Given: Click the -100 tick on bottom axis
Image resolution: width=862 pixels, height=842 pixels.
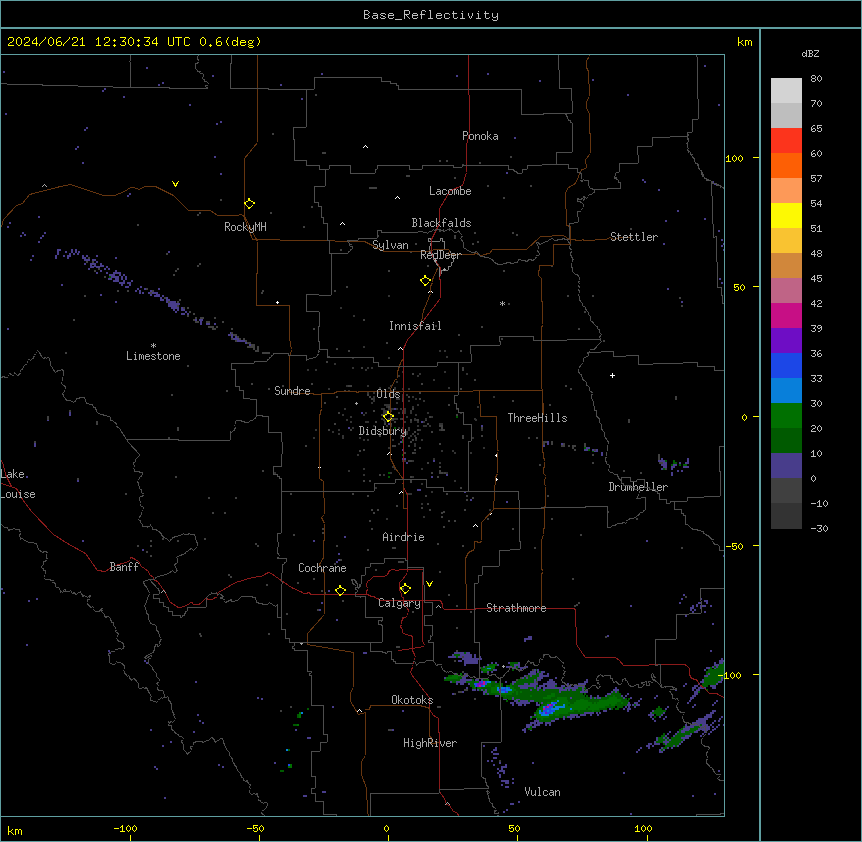Looking at the screenshot, I should pos(126,828).
